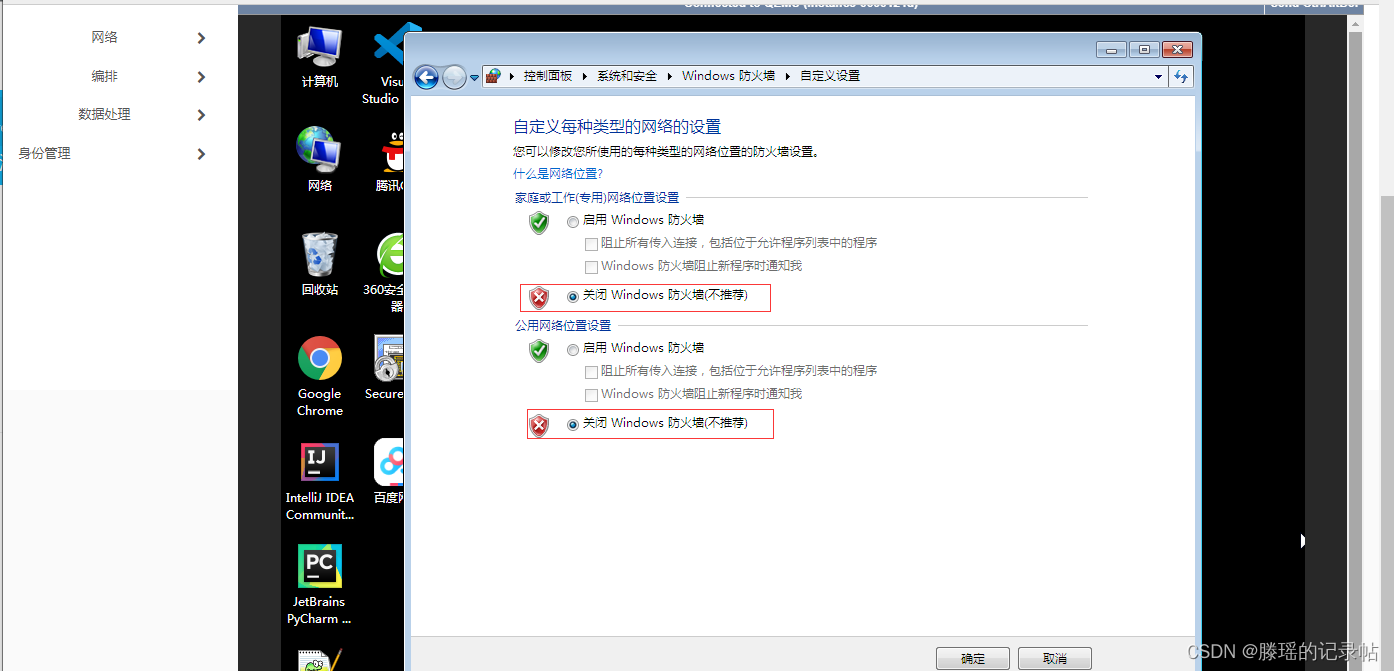Launch IntelliJ IDEA Community desktop icon
The image size is (1394, 671).
(320, 482)
